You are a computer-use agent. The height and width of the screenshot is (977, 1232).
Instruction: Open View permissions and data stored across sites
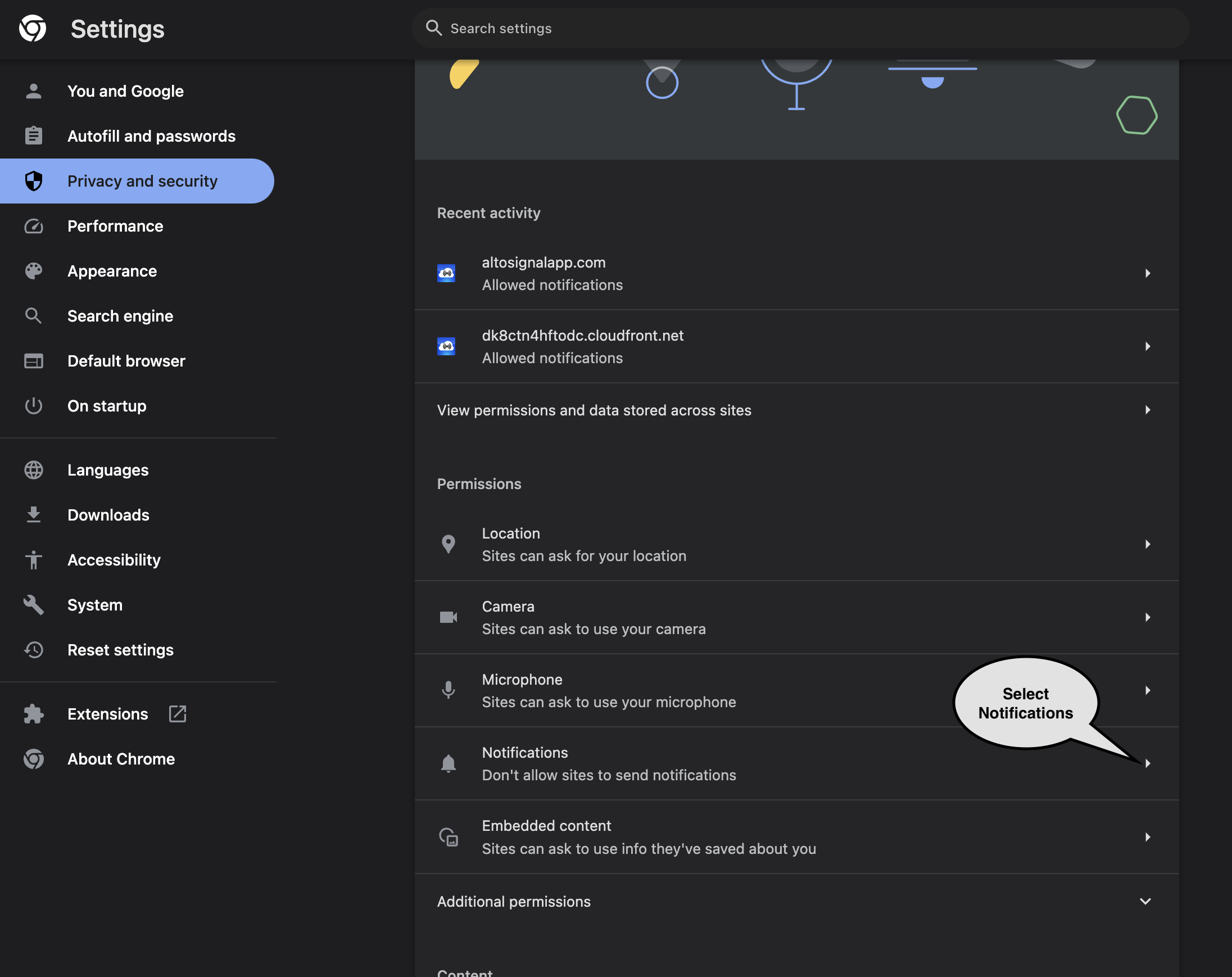pyautogui.click(x=594, y=410)
